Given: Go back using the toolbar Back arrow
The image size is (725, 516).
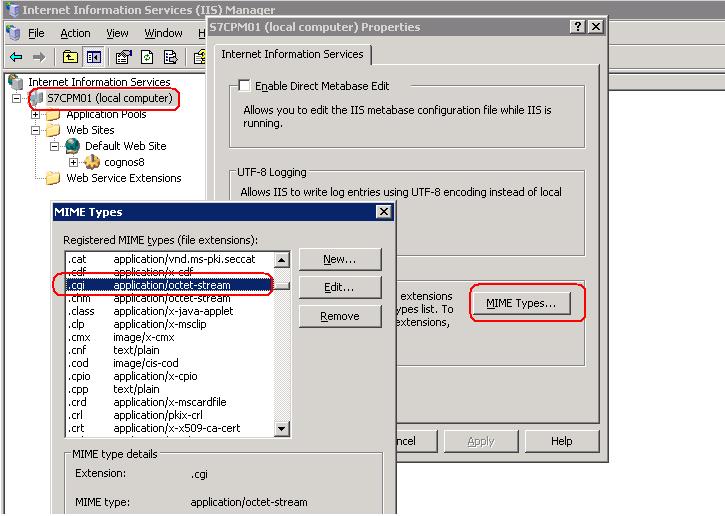Looking at the screenshot, I should click(16, 57).
